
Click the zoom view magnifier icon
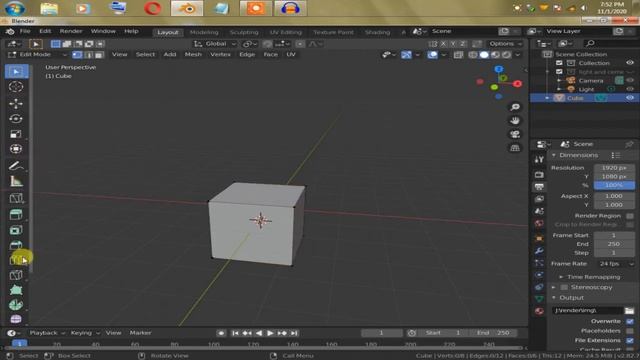click(x=515, y=107)
